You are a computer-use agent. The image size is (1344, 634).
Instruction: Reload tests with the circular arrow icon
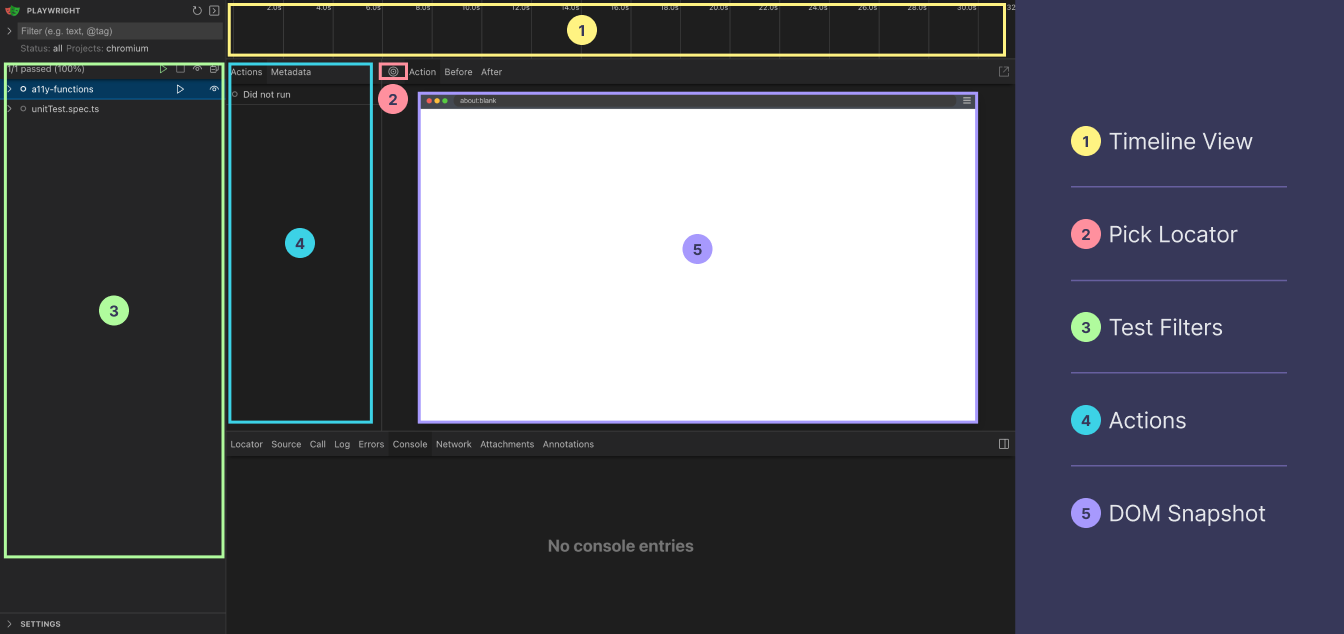coord(197,10)
